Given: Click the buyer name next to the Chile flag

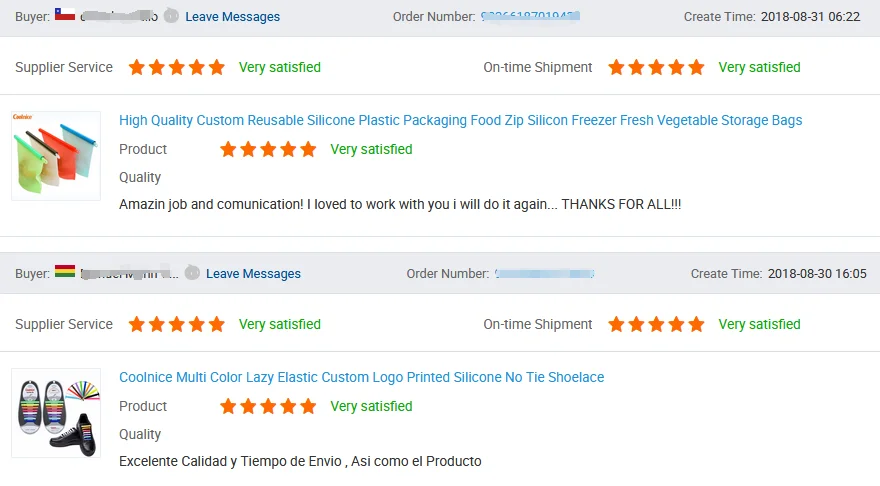Looking at the screenshot, I should 118,17.
